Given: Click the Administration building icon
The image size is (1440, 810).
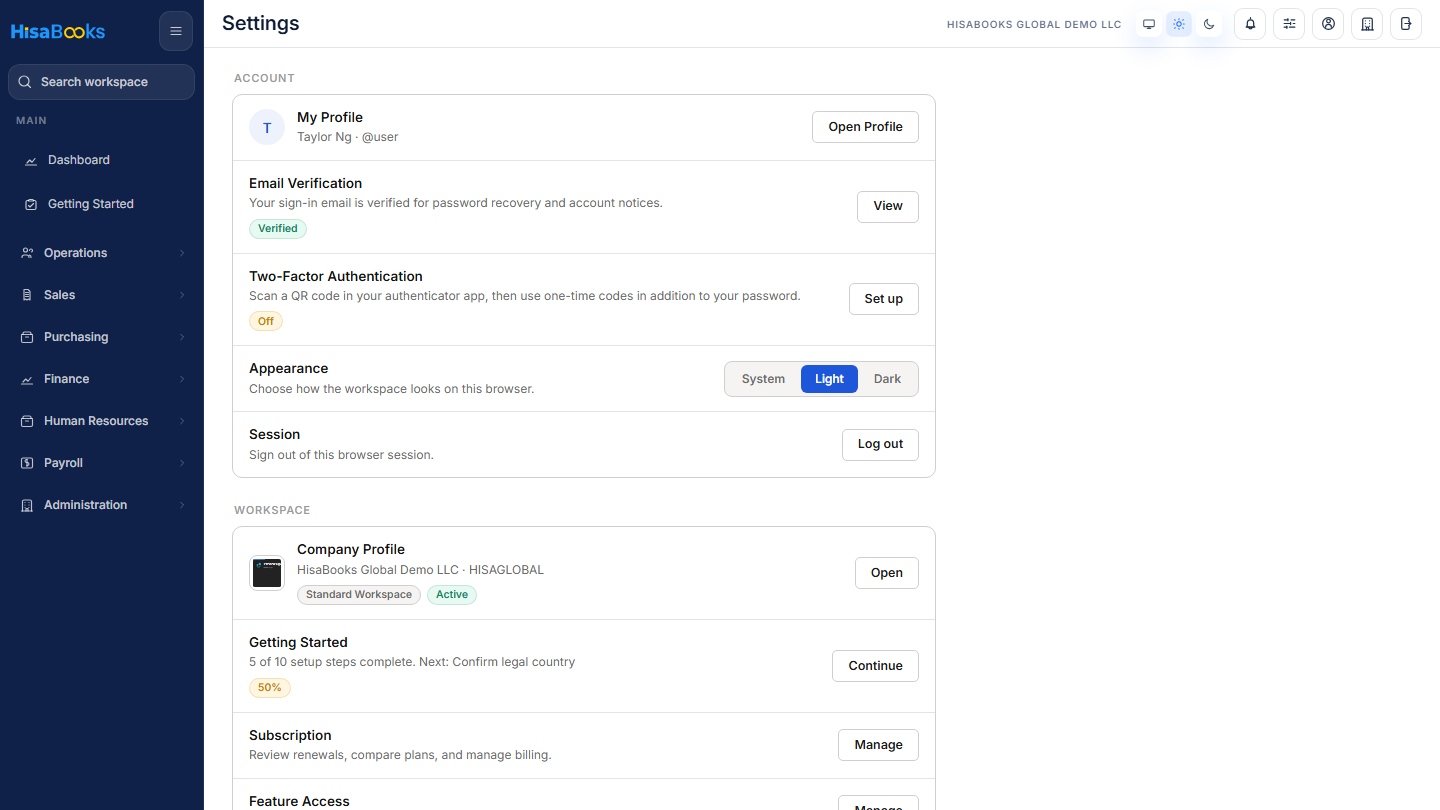Looking at the screenshot, I should (x=27, y=505).
